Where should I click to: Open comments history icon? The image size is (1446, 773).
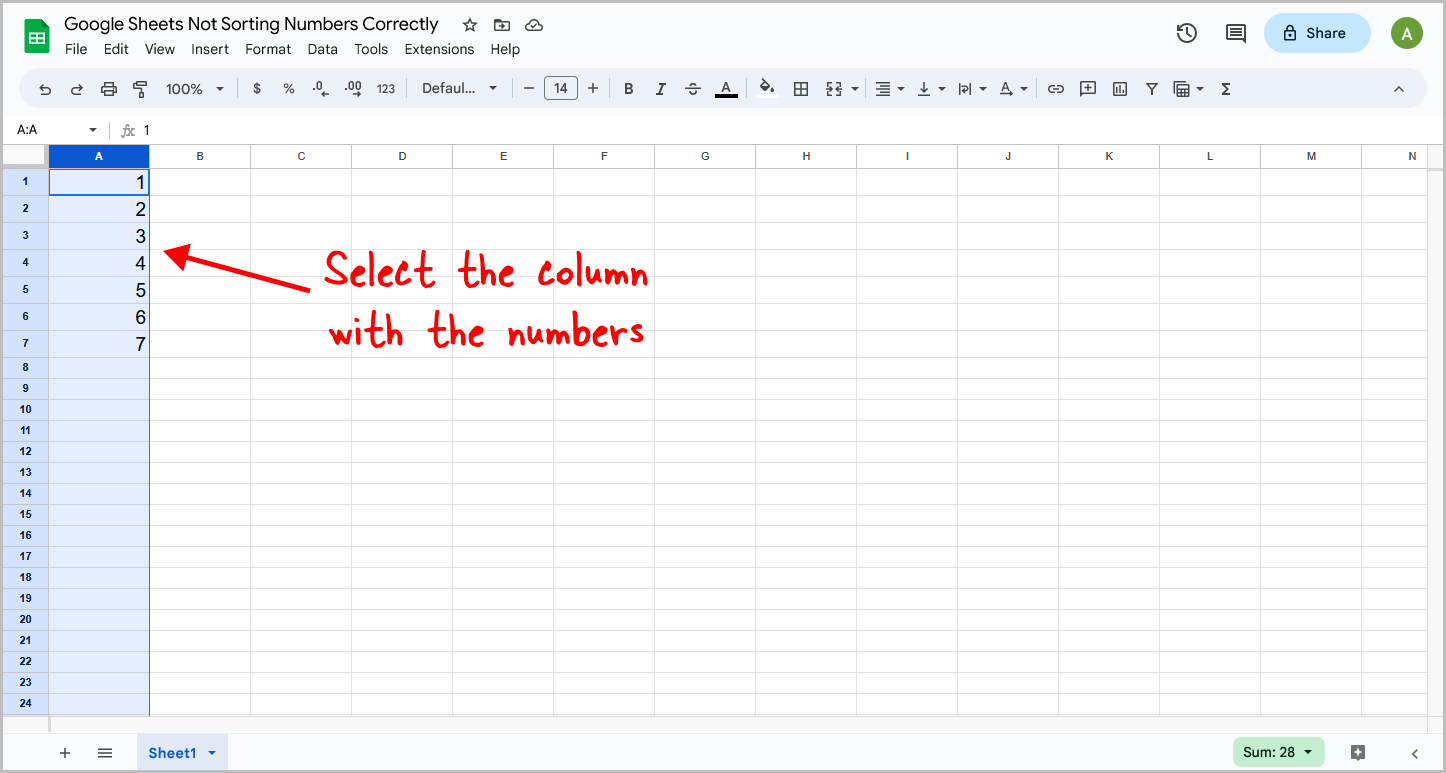click(1236, 33)
